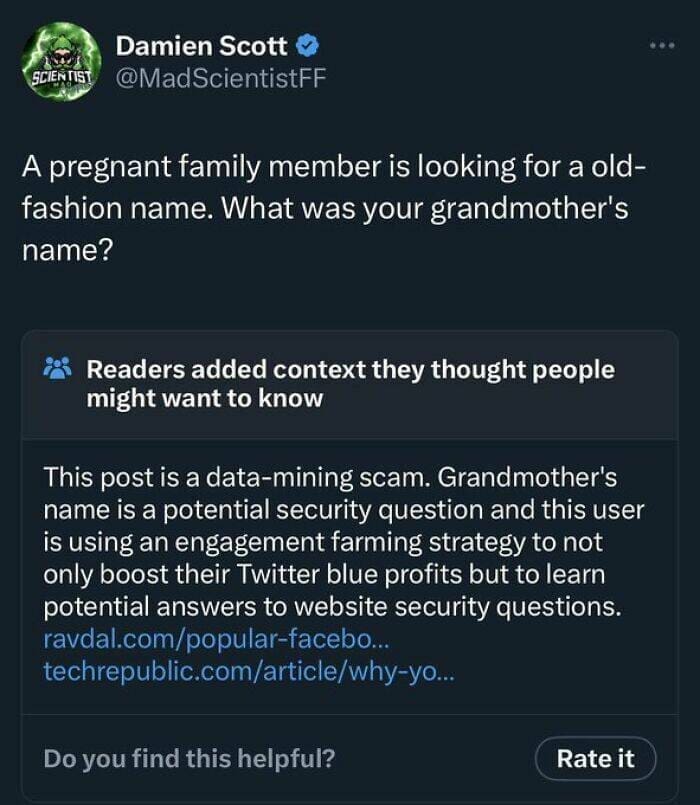Click the engagement farming strategy phrase
The height and width of the screenshot is (805, 700).
coord(351,542)
